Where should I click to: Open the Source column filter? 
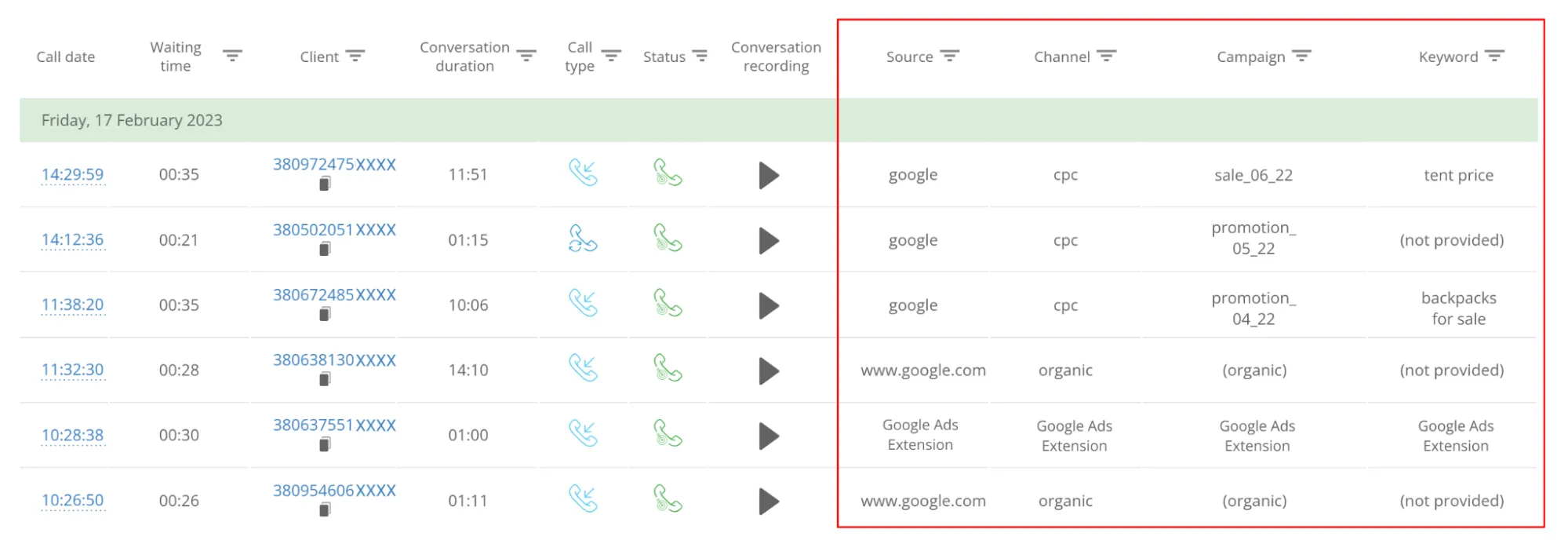point(949,56)
